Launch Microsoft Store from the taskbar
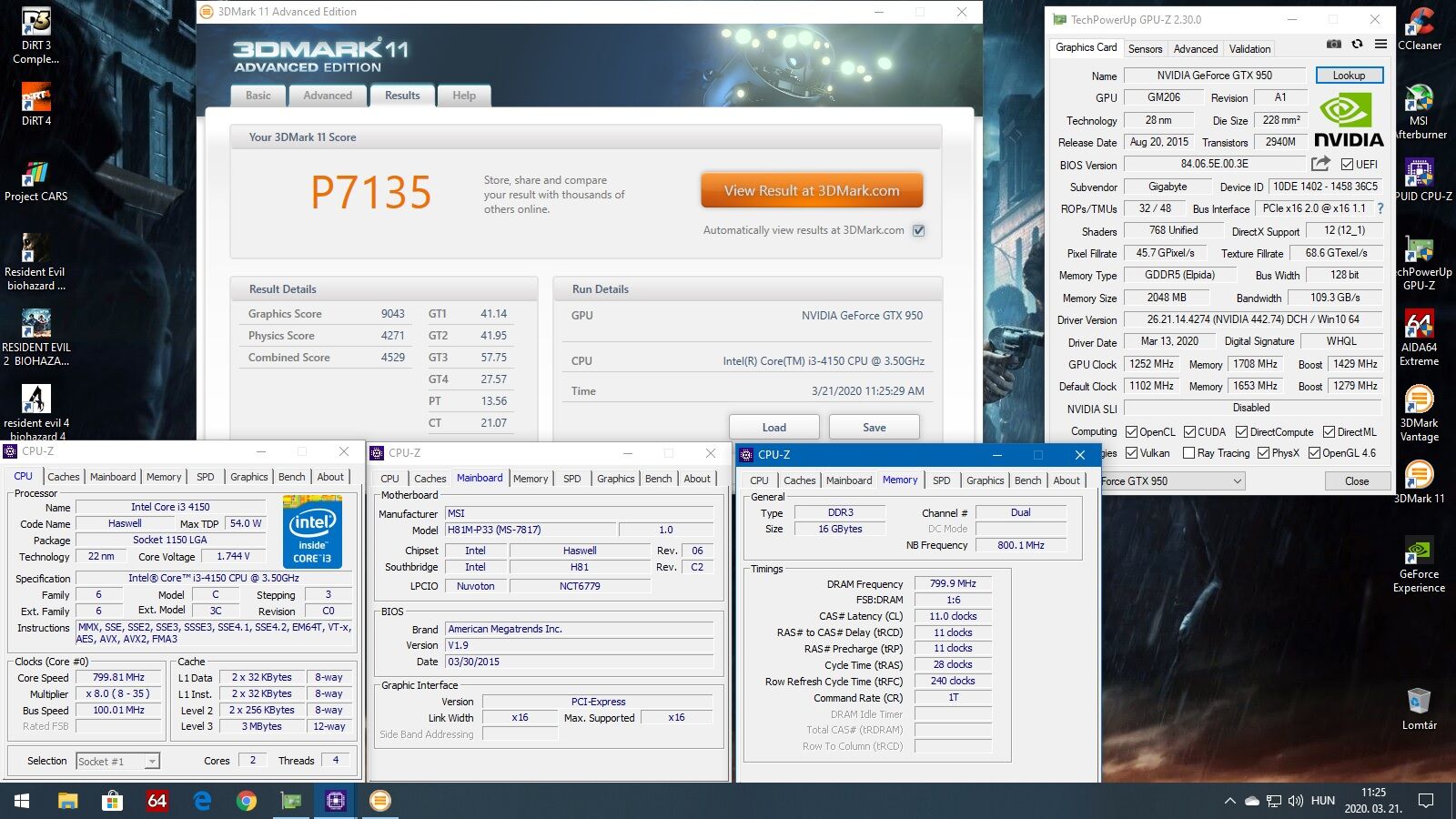 click(x=113, y=801)
